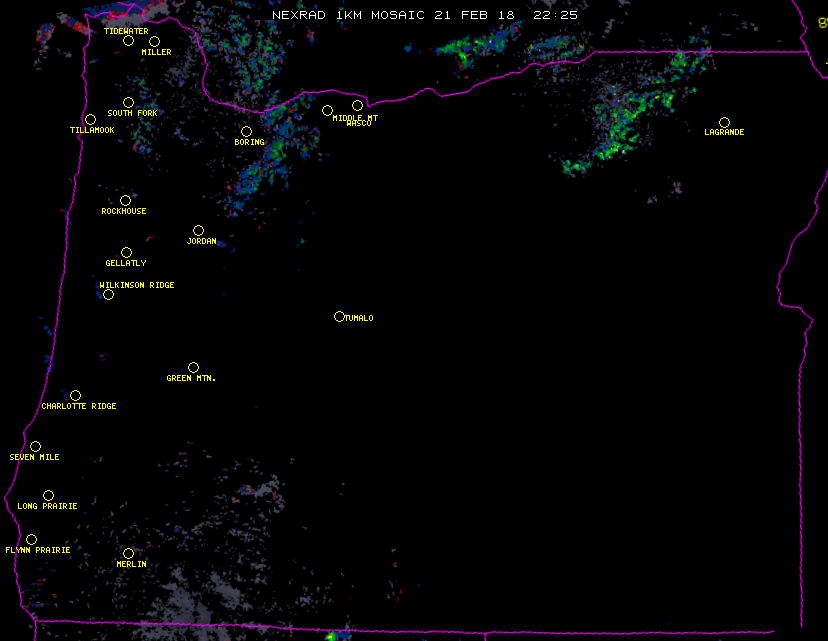Select the Miller station circle marker
828x641 pixels.
[154, 41]
